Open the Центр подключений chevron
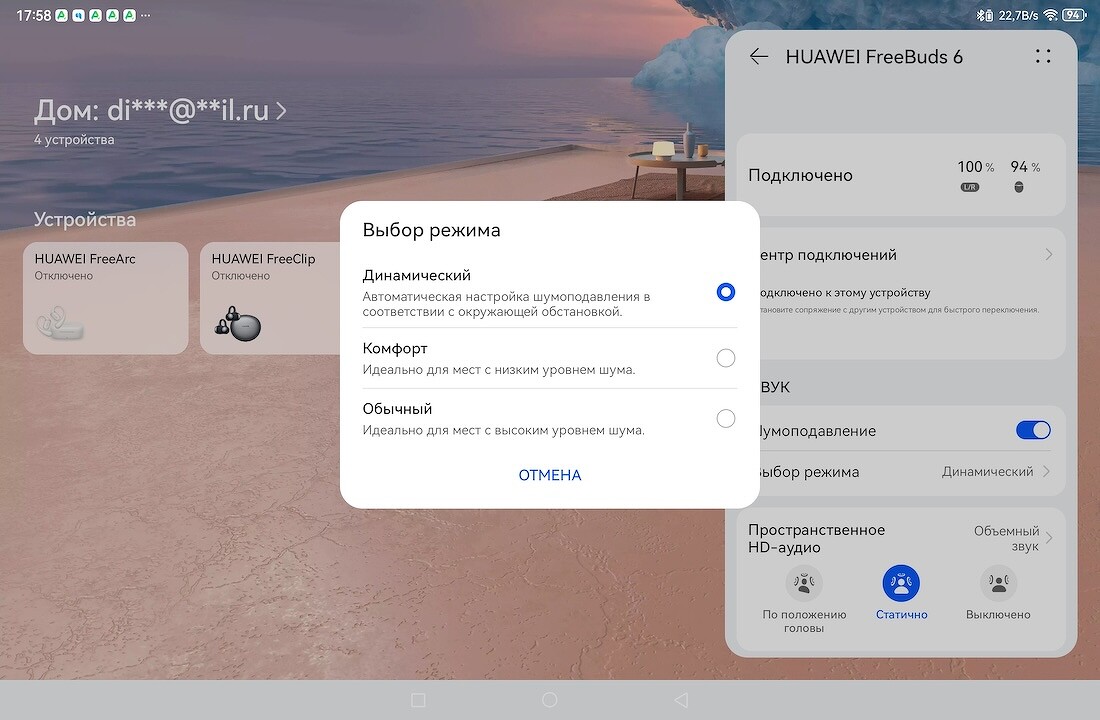 (x=1048, y=255)
